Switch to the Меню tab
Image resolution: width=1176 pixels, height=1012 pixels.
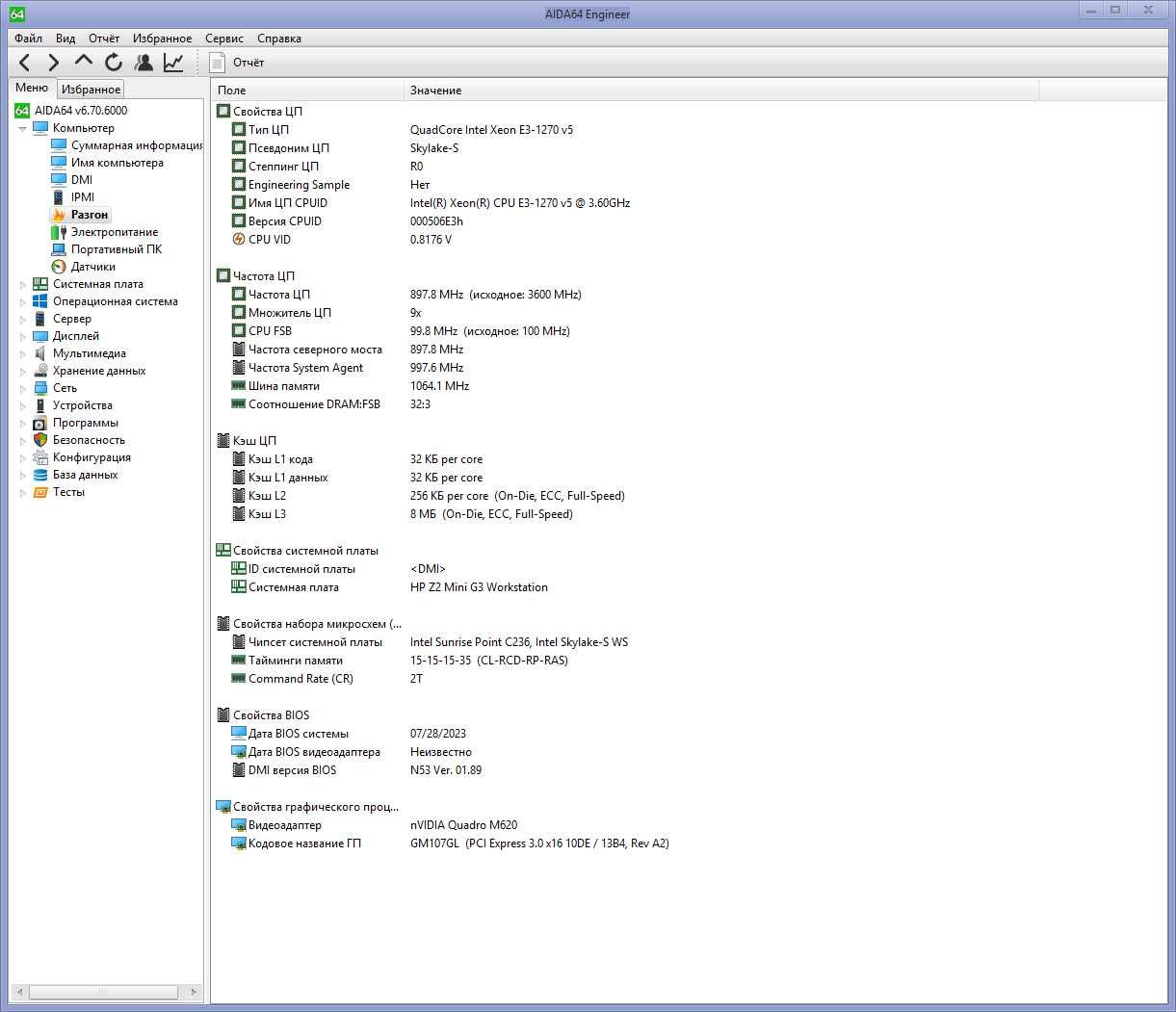[x=32, y=88]
